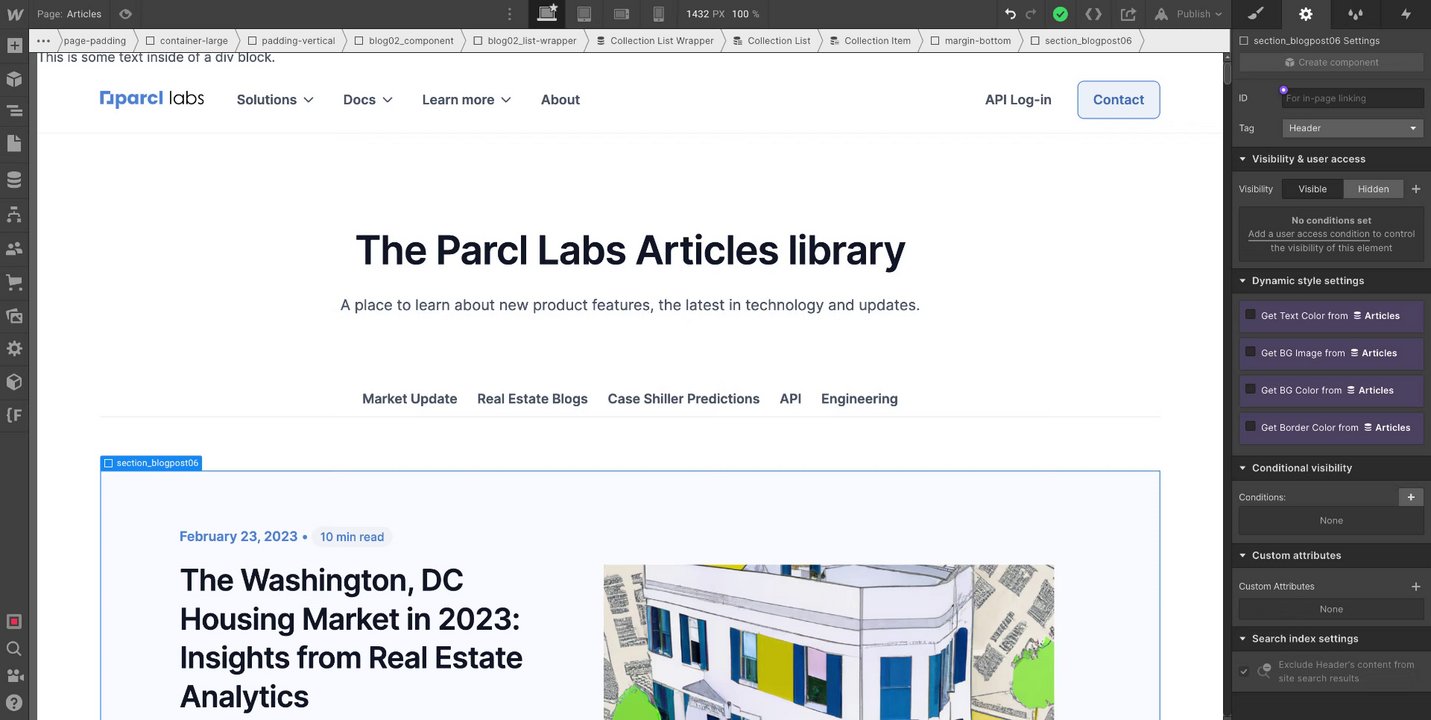
Task: Open the Assets image panel
Action: click(14, 315)
